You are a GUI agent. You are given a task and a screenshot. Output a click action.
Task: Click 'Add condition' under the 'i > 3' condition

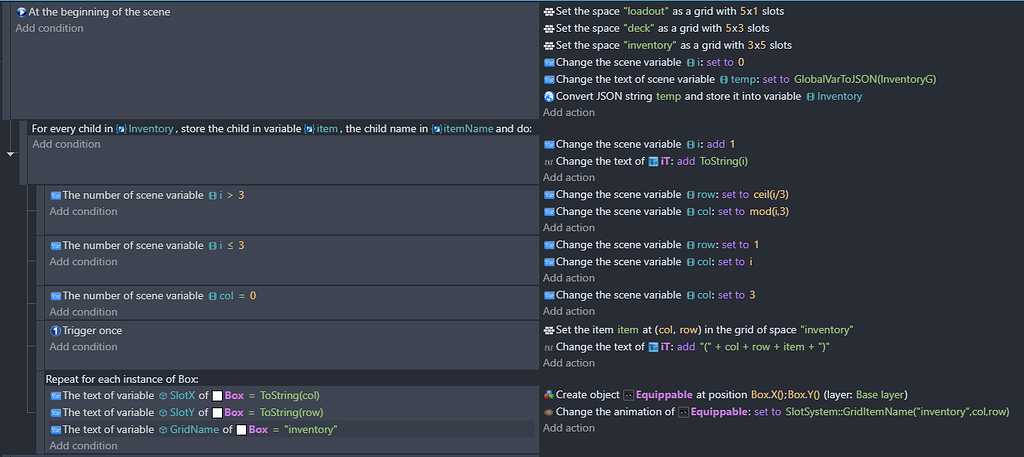[x=84, y=212]
